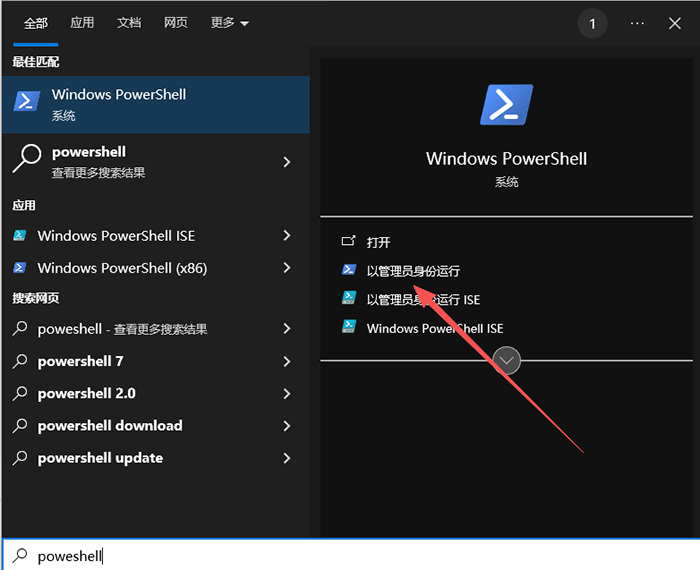Click search icon next to 'powershell 7'
Viewport: 700px width, 570px height.
[20, 361]
